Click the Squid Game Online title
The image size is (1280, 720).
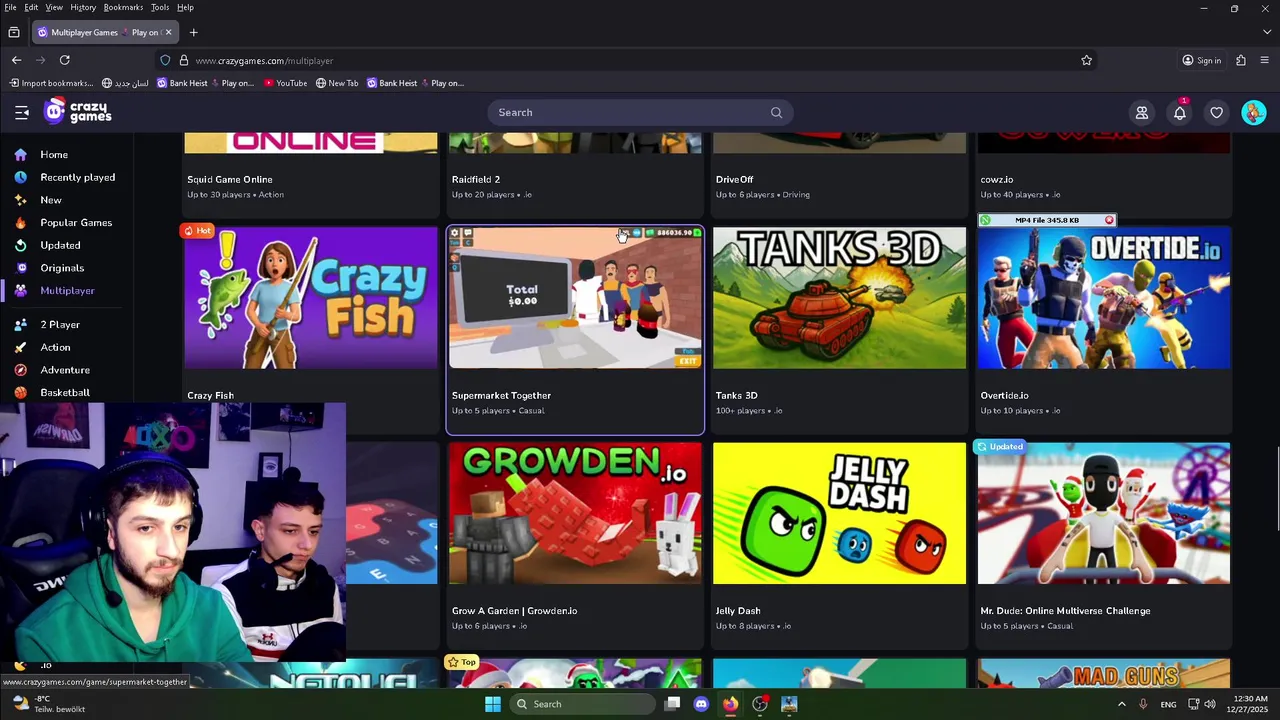tap(230, 180)
